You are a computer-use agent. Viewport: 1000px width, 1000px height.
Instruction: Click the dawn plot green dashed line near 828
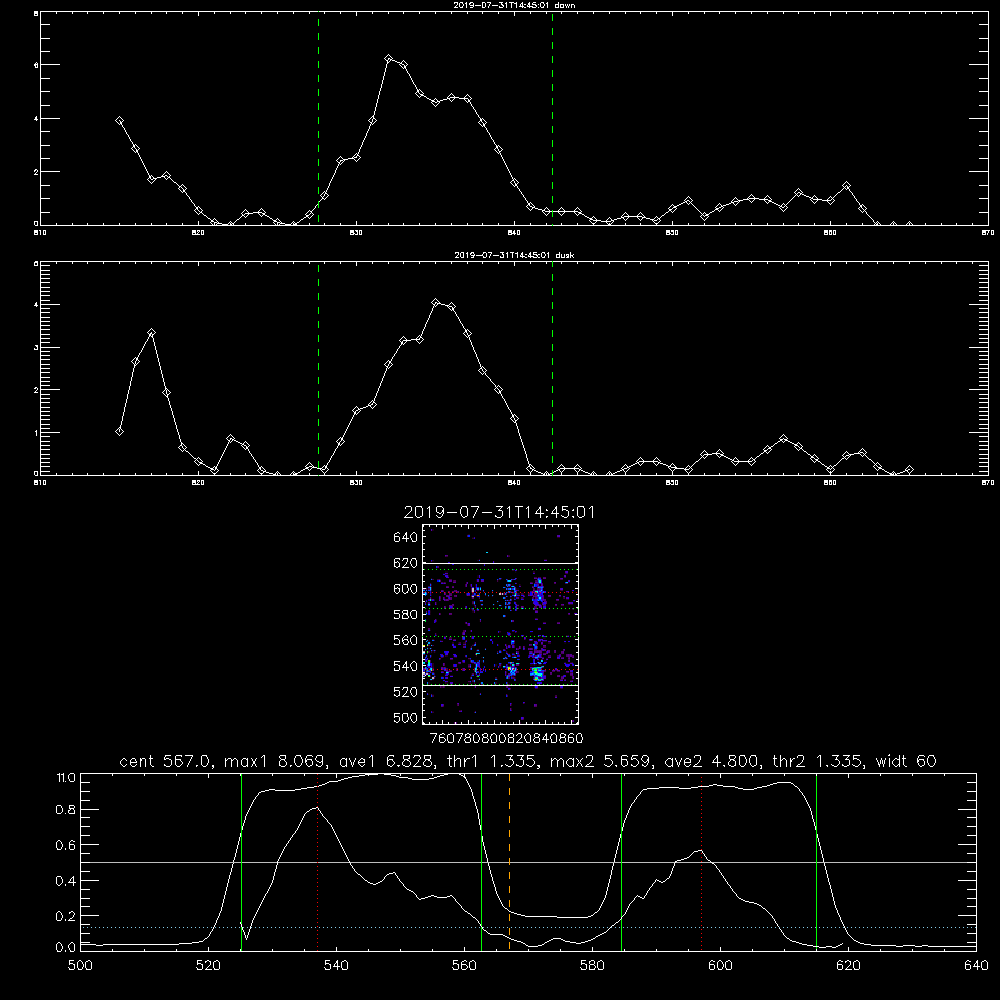coord(318,119)
